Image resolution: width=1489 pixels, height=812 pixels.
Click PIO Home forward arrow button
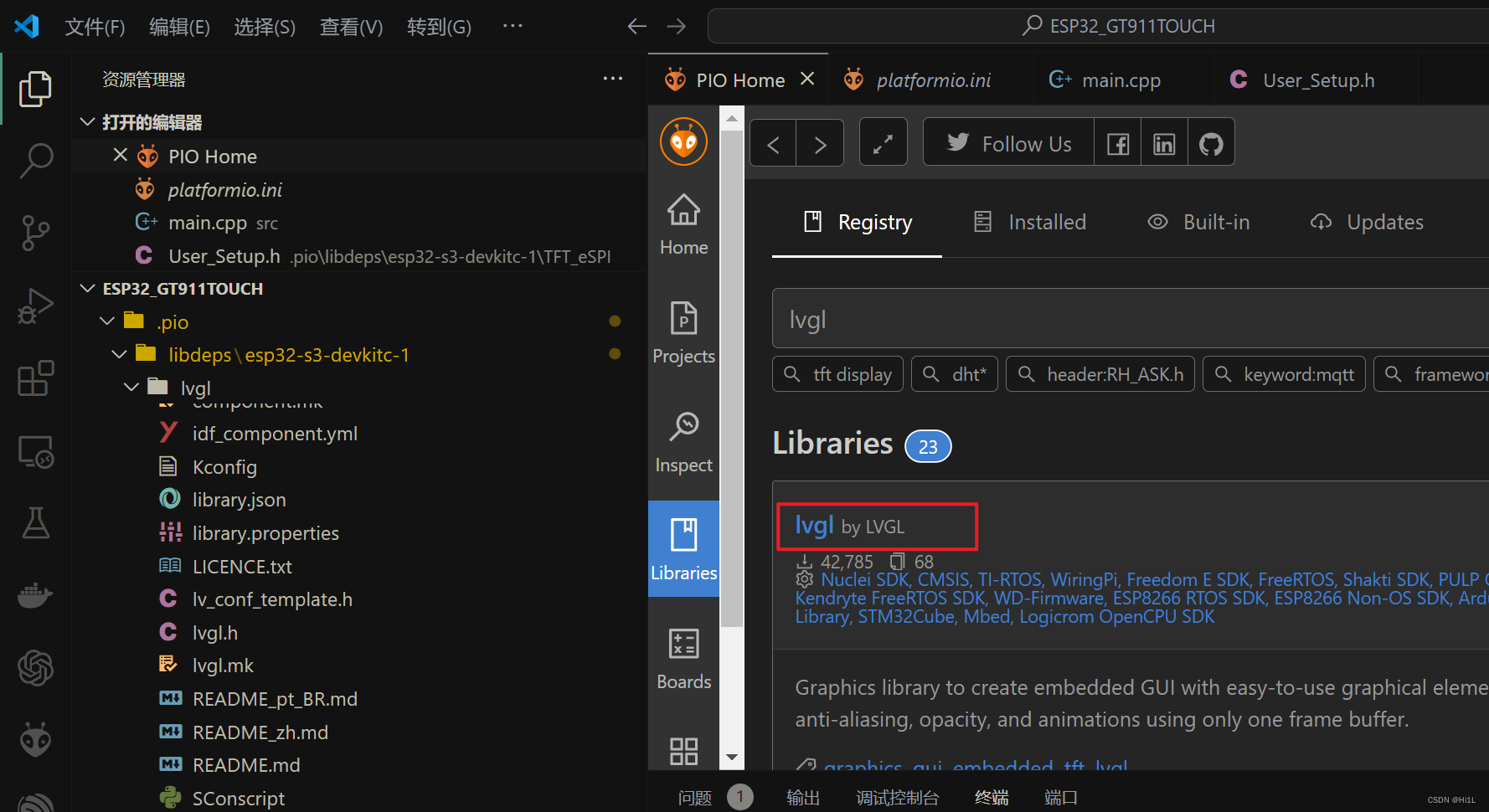pyautogui.click(x=820, y=144)
